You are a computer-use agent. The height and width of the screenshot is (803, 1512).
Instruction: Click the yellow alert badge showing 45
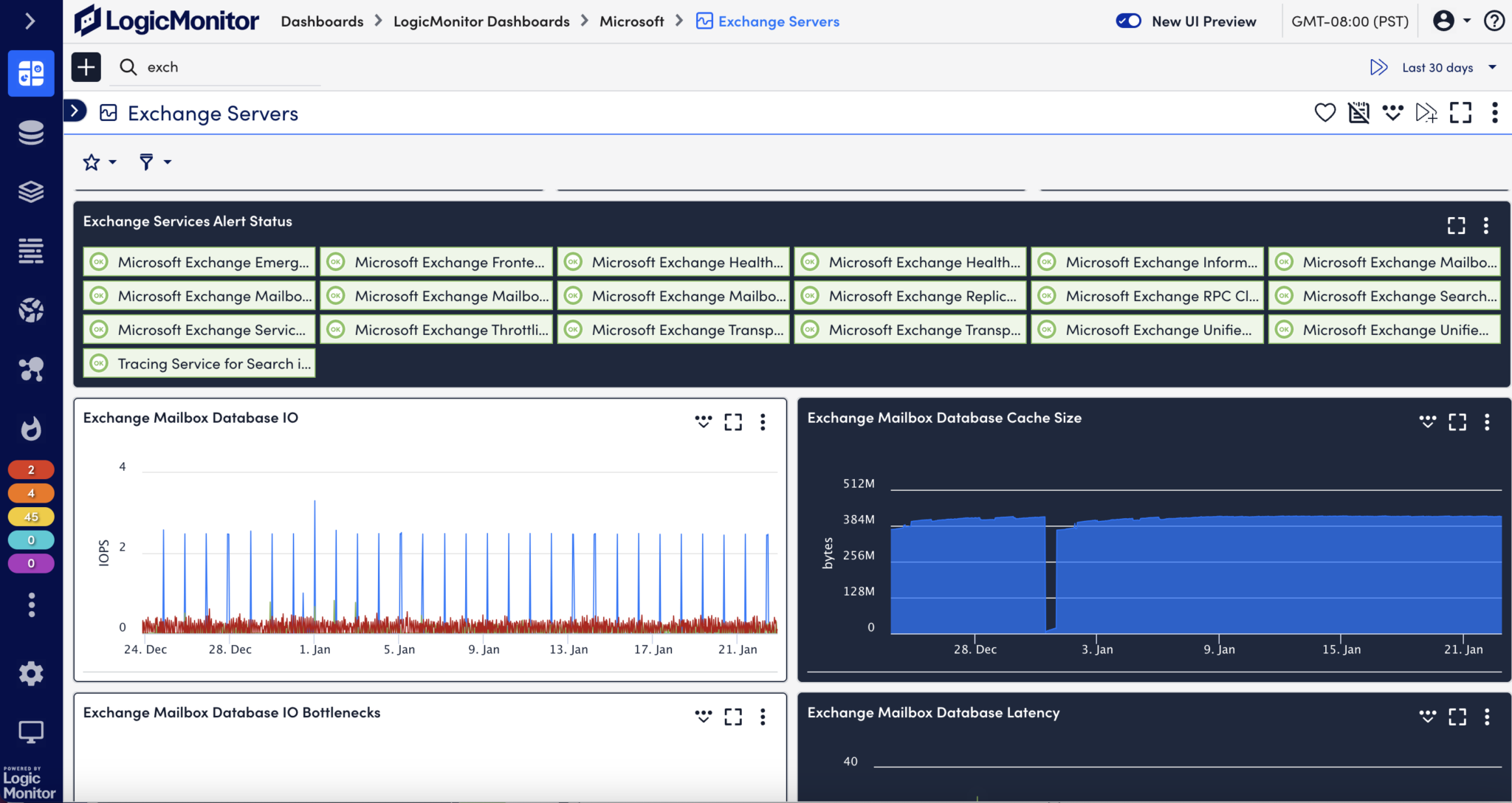(31, 516)
